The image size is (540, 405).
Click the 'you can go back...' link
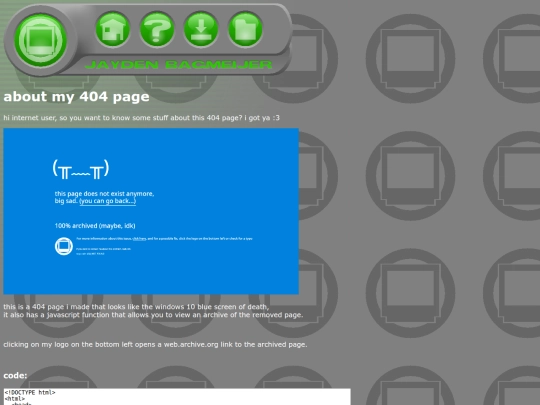108,201
